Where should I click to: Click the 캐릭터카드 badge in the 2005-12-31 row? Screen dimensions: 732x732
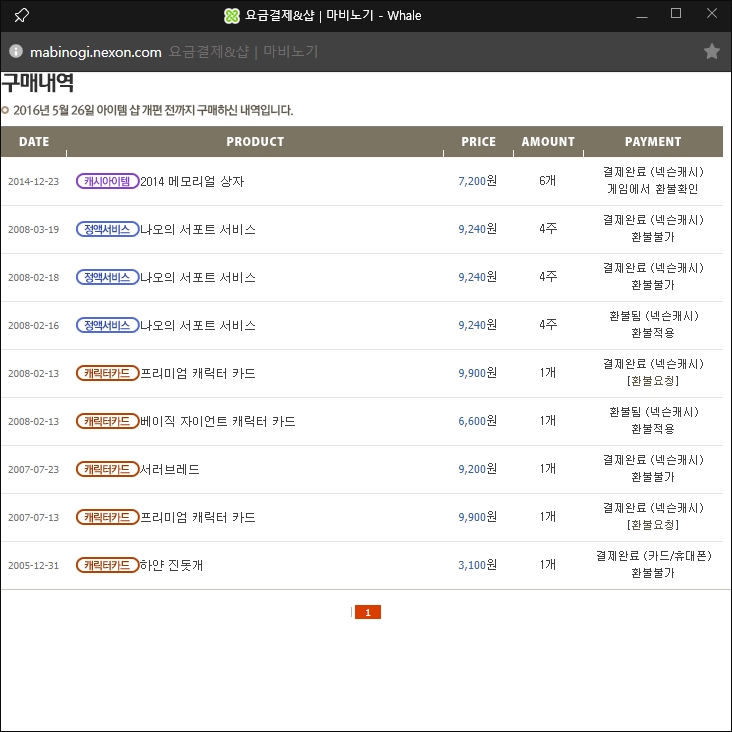[107, 565]
